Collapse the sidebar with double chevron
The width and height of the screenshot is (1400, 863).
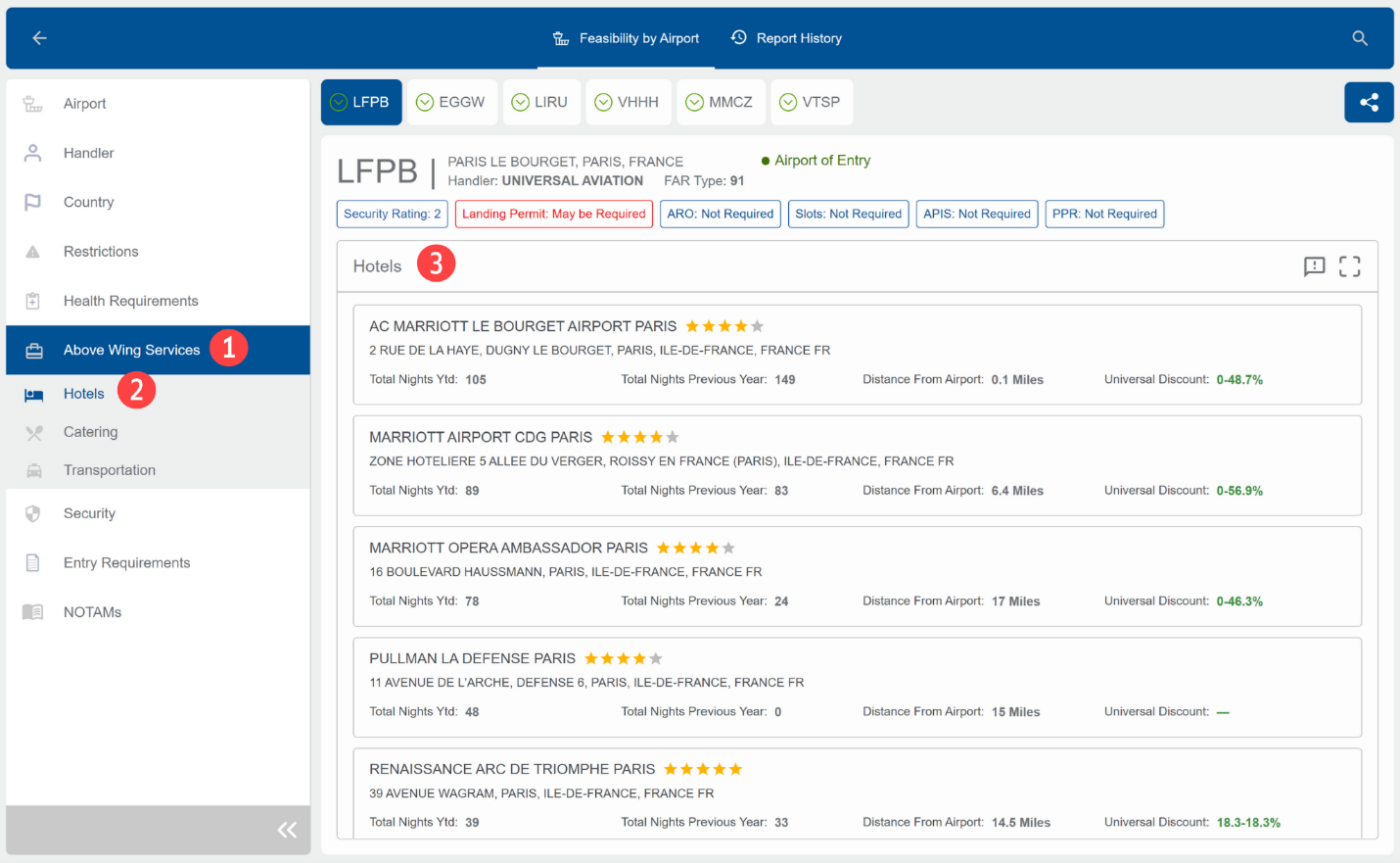tap(287, 831)
